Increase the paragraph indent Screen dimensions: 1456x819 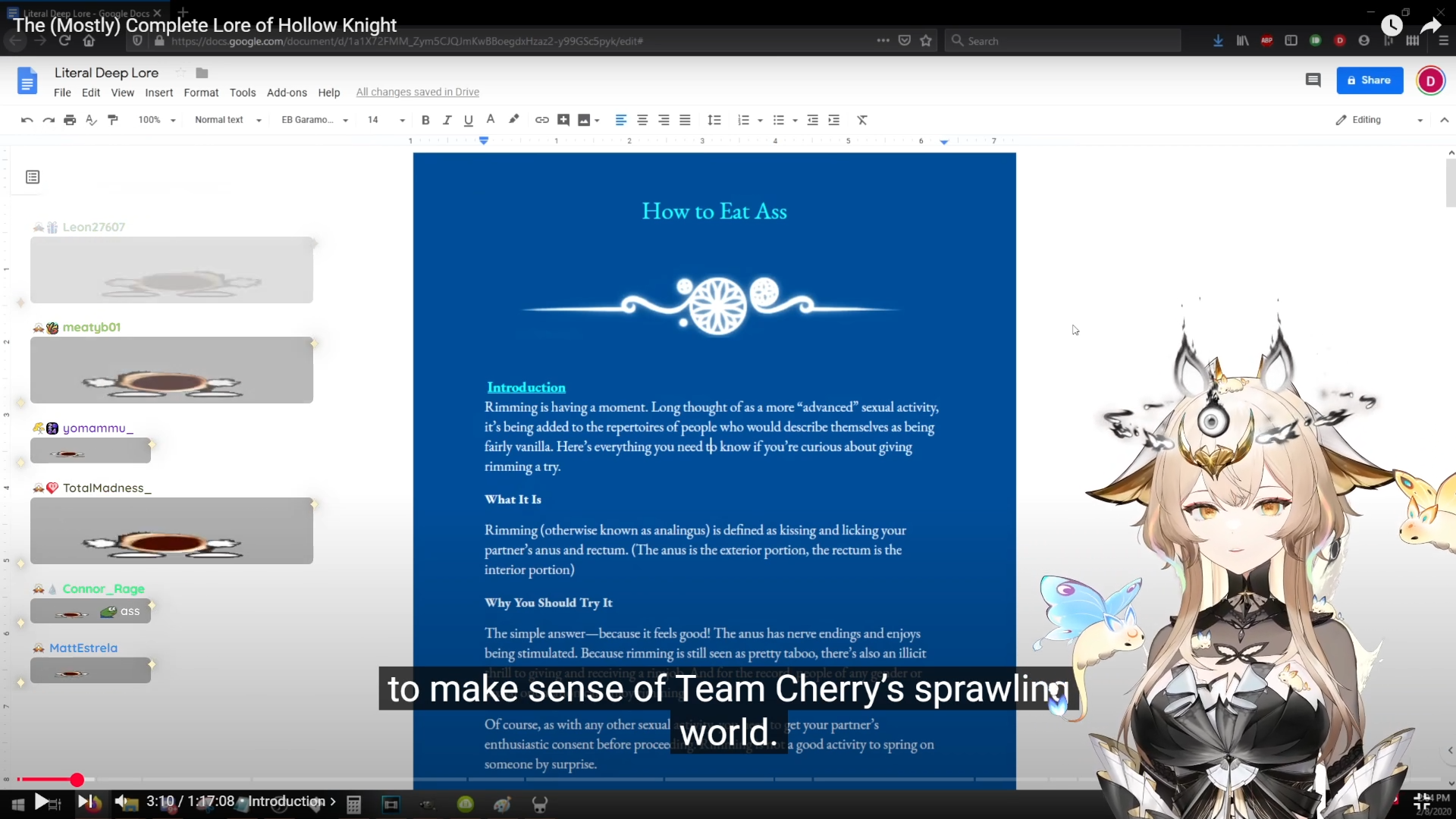(833, 120)
